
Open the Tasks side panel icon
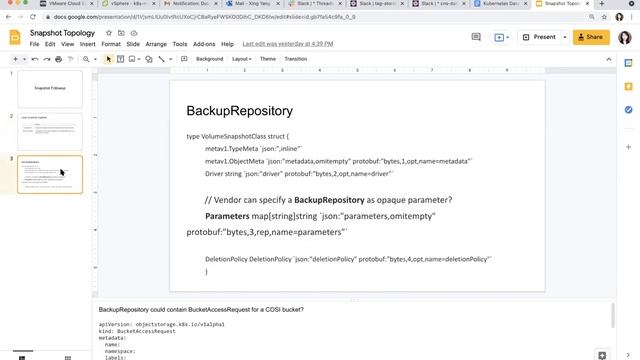(628, 109)
